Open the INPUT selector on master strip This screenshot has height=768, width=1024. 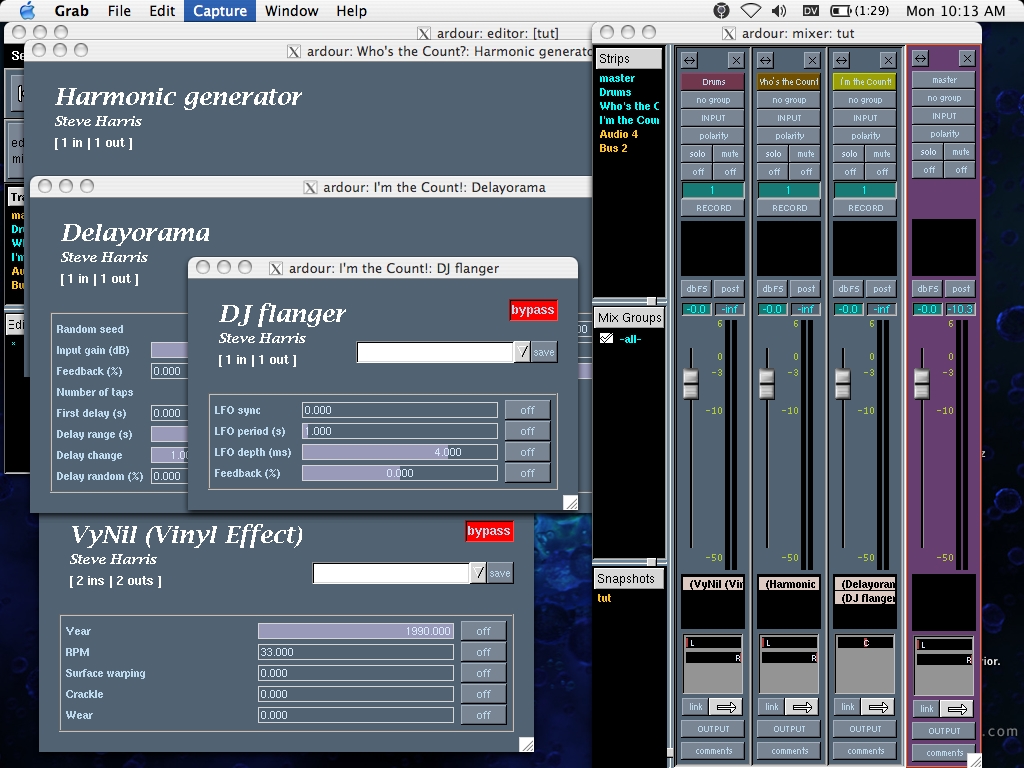coord(944,116)
